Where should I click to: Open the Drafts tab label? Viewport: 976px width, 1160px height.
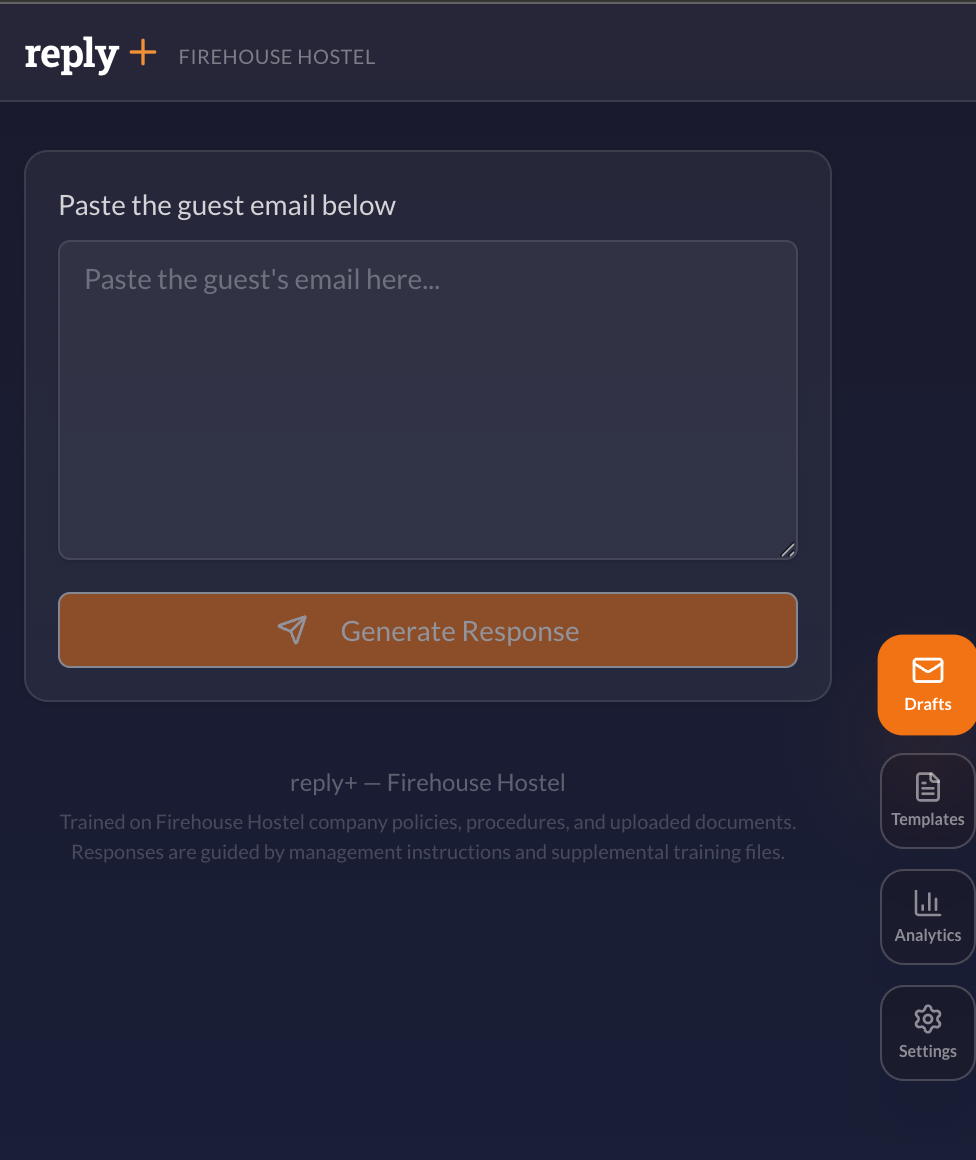(x=928, y=704)
